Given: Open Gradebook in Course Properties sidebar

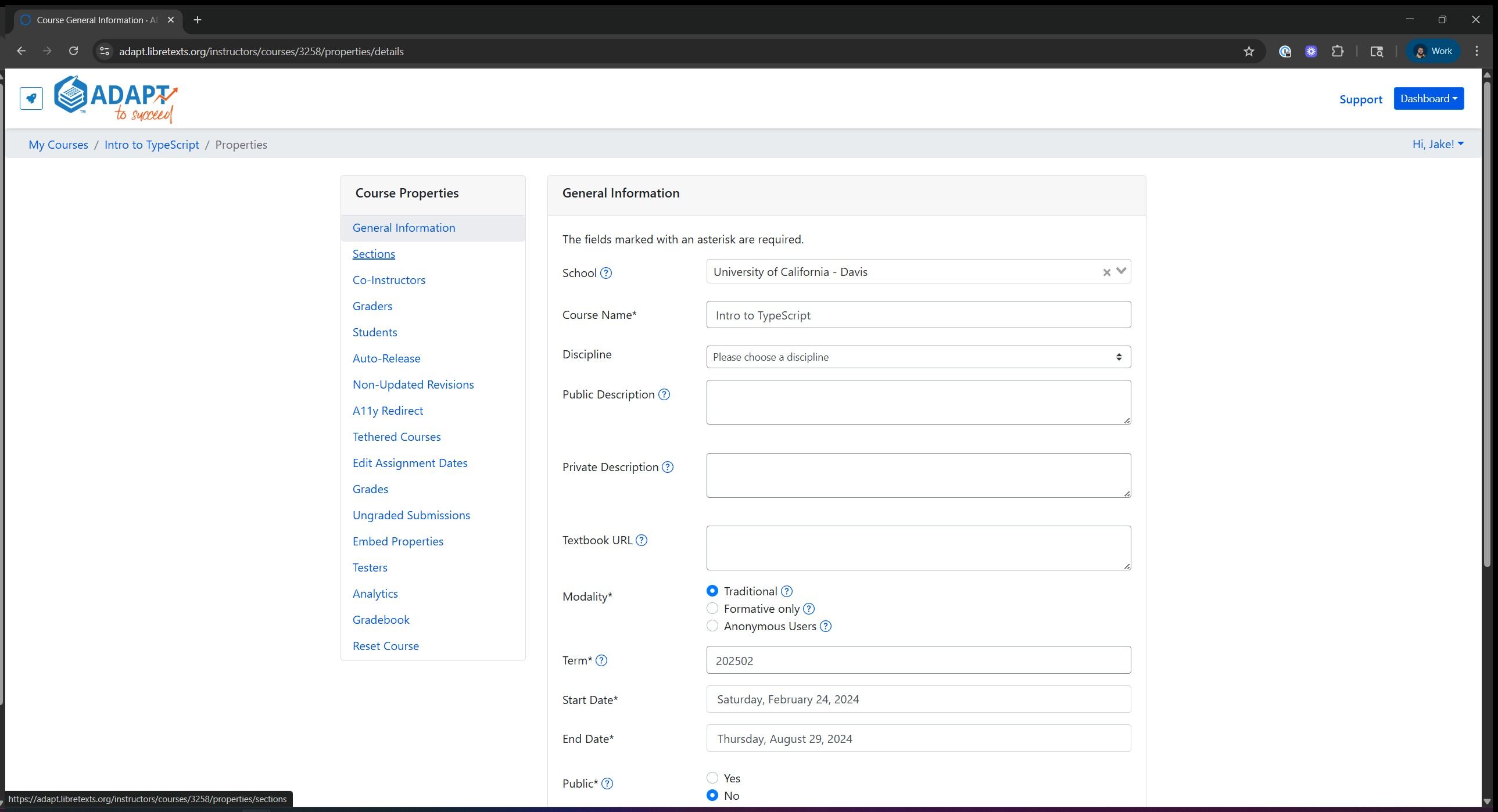Looking at the screenshot, I should [381, 620].
